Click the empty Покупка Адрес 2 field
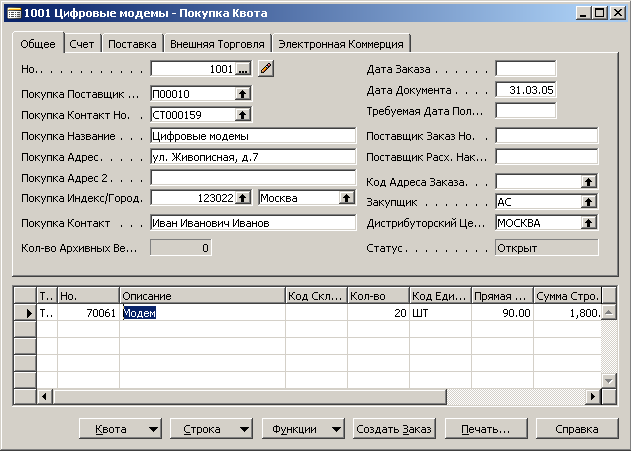Screen dimensions: 631x451 point(253,177)
